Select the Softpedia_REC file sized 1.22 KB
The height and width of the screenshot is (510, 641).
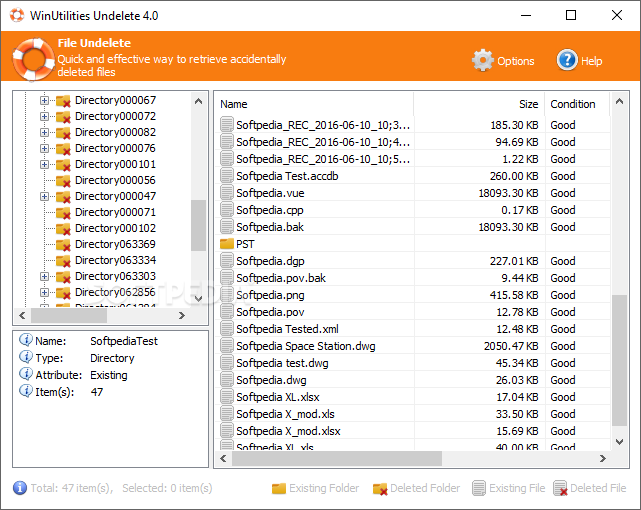click(412, 159)
